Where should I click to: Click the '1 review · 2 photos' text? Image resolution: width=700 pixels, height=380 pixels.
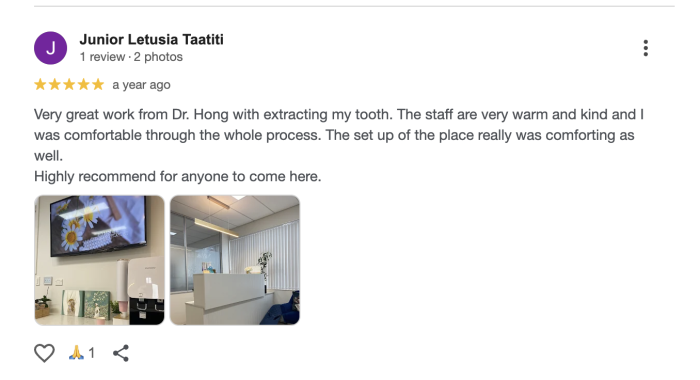point(131,57)
